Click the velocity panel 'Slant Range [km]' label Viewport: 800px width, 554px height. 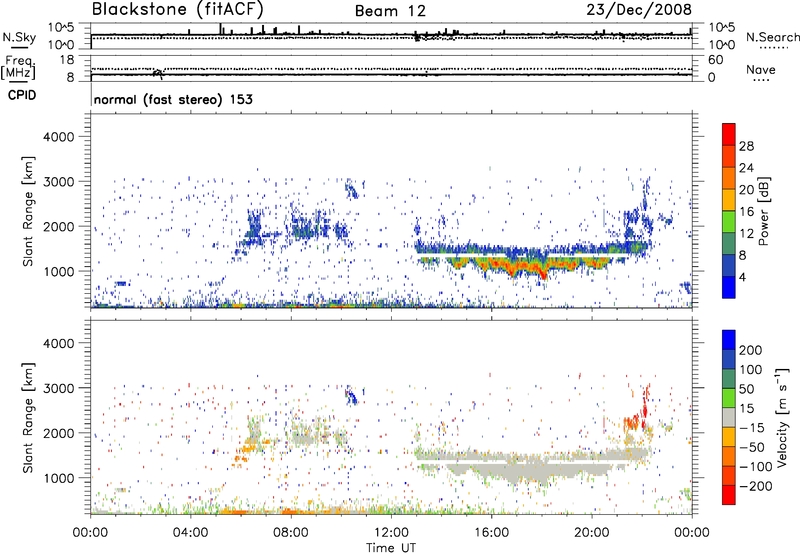28,417
